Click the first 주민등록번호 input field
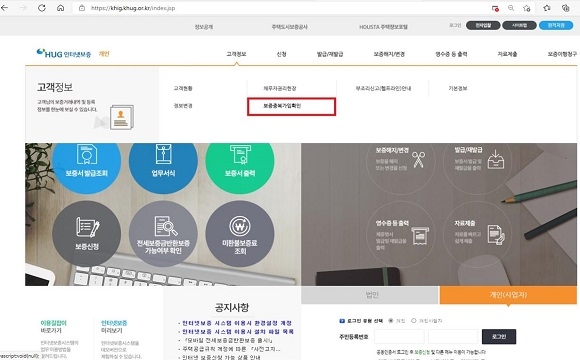This screenshot has width=580, height=360. pyautogui.click(x=399, y=336)
